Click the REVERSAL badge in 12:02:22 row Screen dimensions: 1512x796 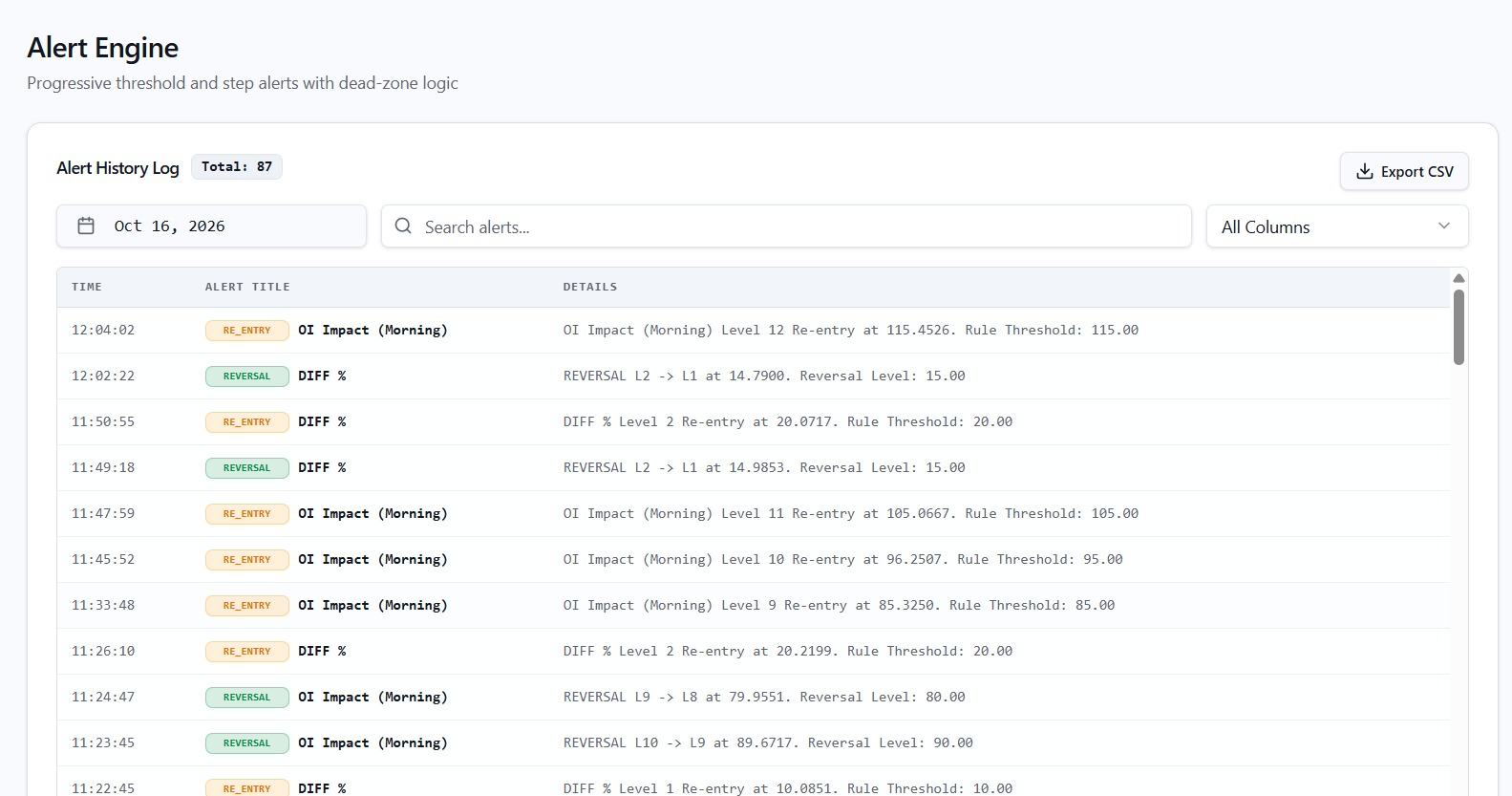247,376
